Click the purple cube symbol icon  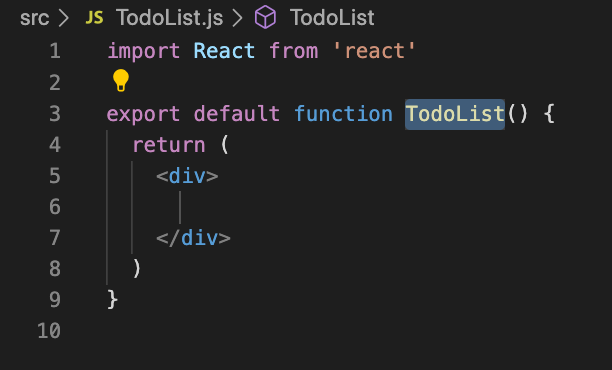coord(265,17)
